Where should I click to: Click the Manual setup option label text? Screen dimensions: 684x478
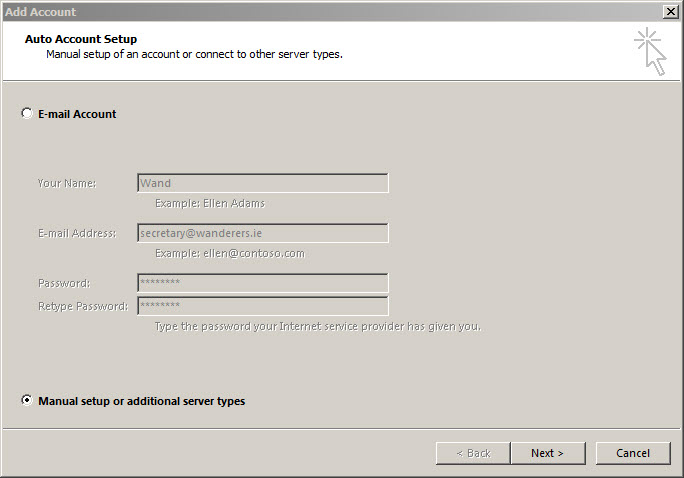(x=141, y=401)
